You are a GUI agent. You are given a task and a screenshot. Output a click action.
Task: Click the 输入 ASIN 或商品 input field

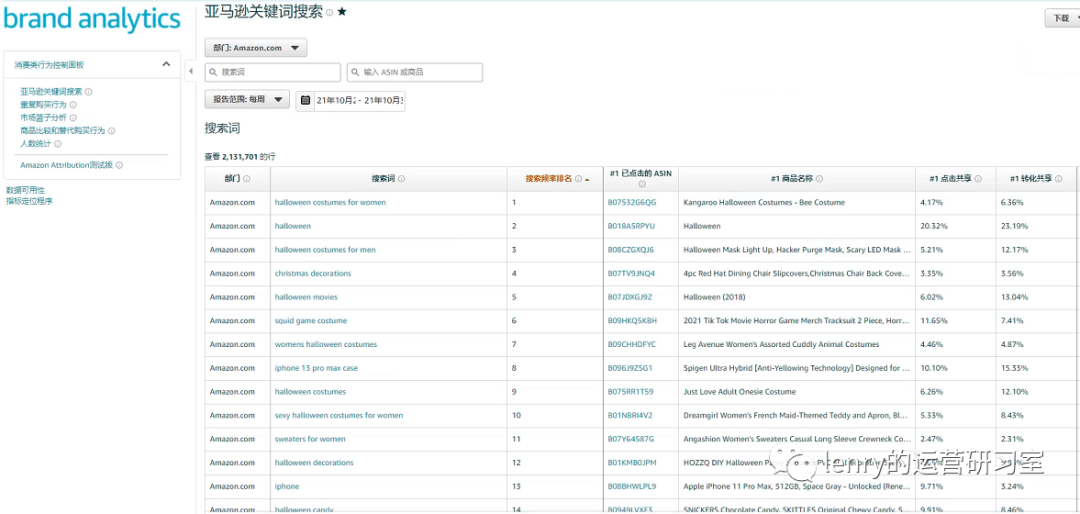(415, 72)
